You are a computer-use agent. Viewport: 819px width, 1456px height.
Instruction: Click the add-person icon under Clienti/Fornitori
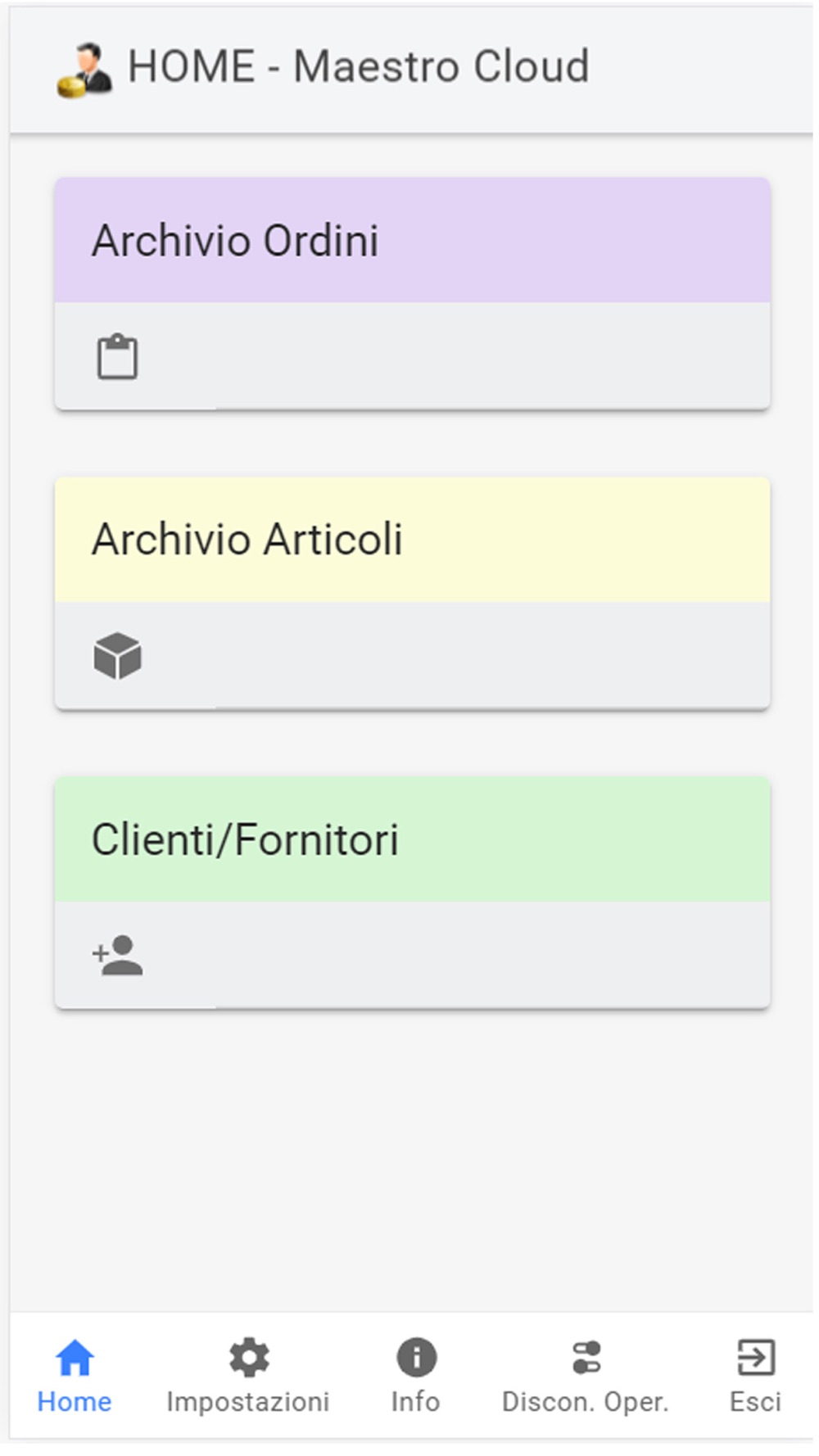[117, 955]
